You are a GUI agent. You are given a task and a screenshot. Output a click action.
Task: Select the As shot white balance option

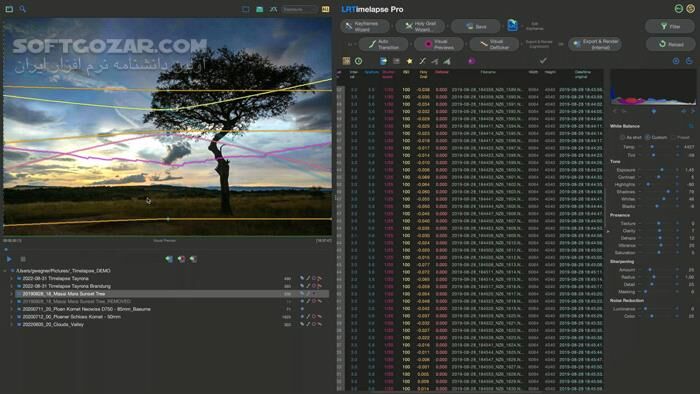coord(631,137)
